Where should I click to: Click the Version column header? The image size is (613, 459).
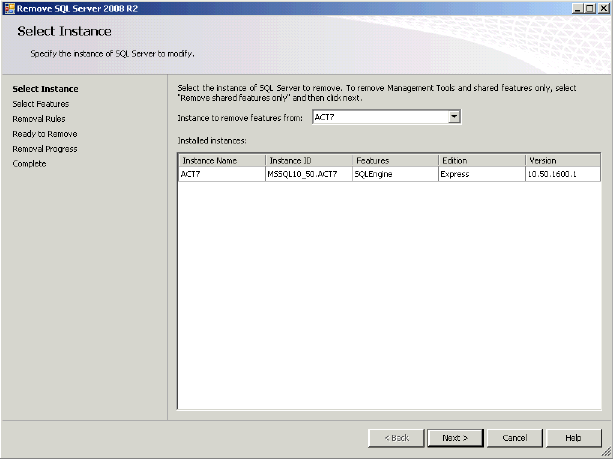(563, 161)
